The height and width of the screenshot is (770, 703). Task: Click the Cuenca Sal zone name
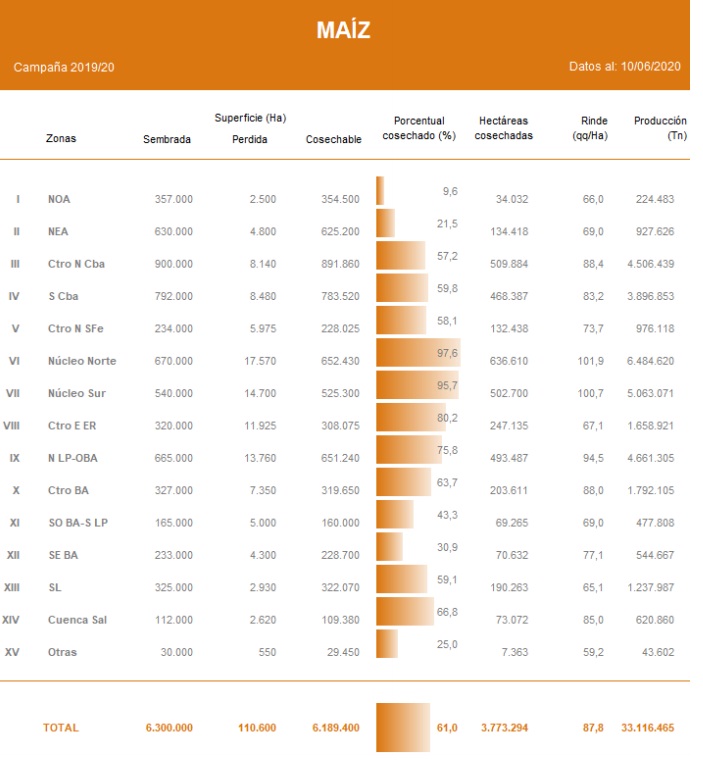77,620
